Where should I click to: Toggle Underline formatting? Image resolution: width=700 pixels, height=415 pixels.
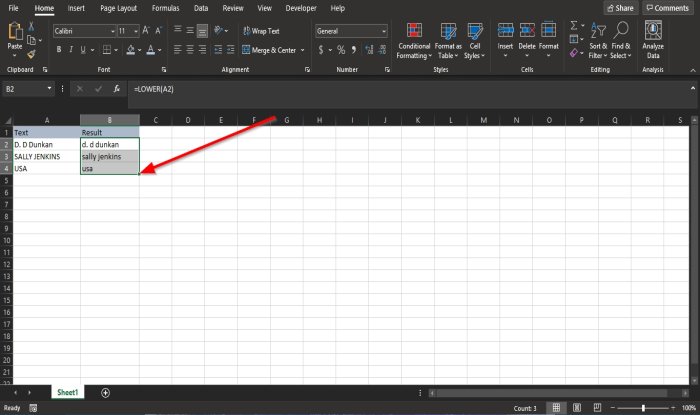(x=83, y=50)
